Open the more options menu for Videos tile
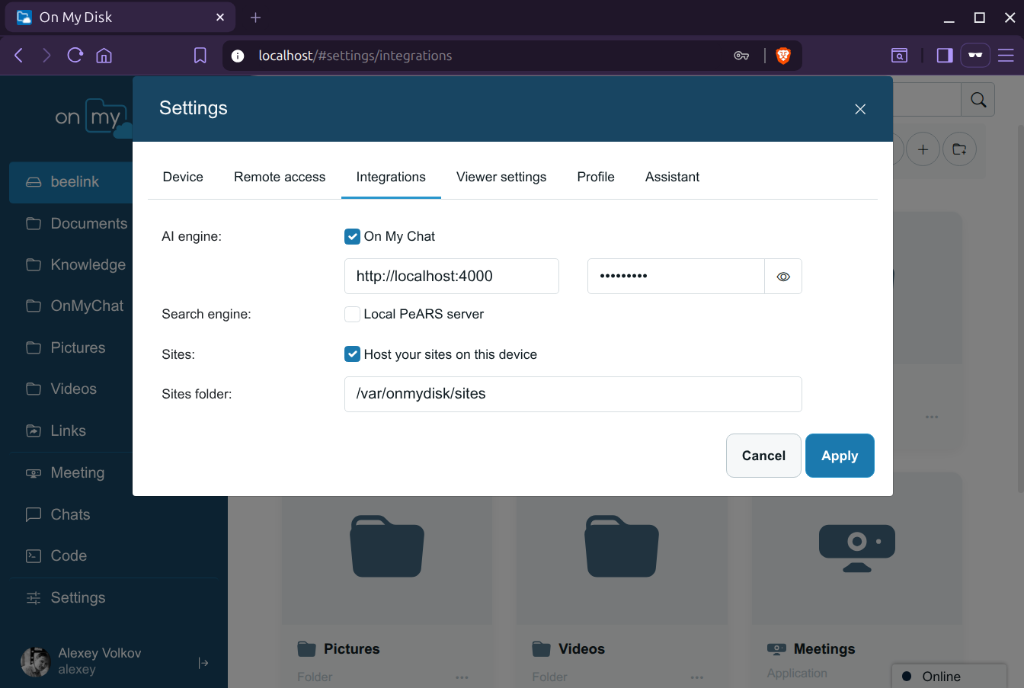The height and width of the screenshot is (688, 1024). tap(697, 677)
